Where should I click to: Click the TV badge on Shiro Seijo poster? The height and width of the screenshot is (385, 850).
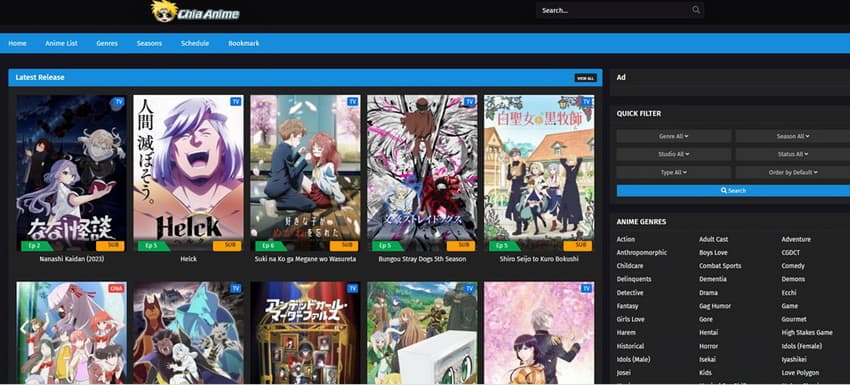pyautogui.click(x=586, y=101)
